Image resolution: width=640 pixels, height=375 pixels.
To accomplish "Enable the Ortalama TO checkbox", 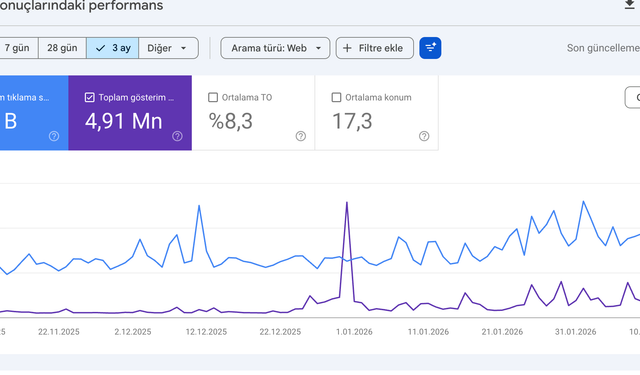I will pyautogui.click(x=213, y=98).
